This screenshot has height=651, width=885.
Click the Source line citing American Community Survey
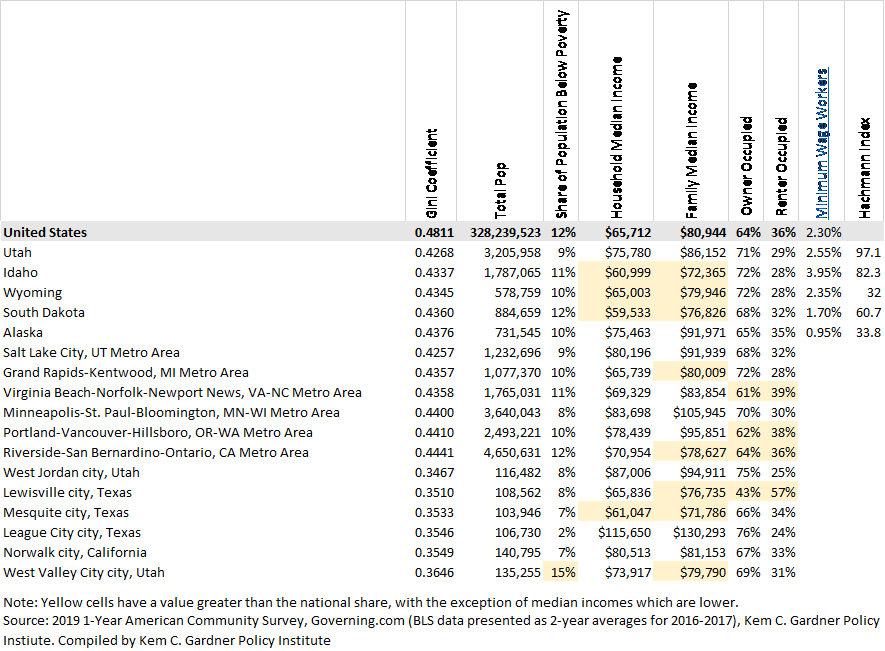pyautogui.click(x=441, y=631)
